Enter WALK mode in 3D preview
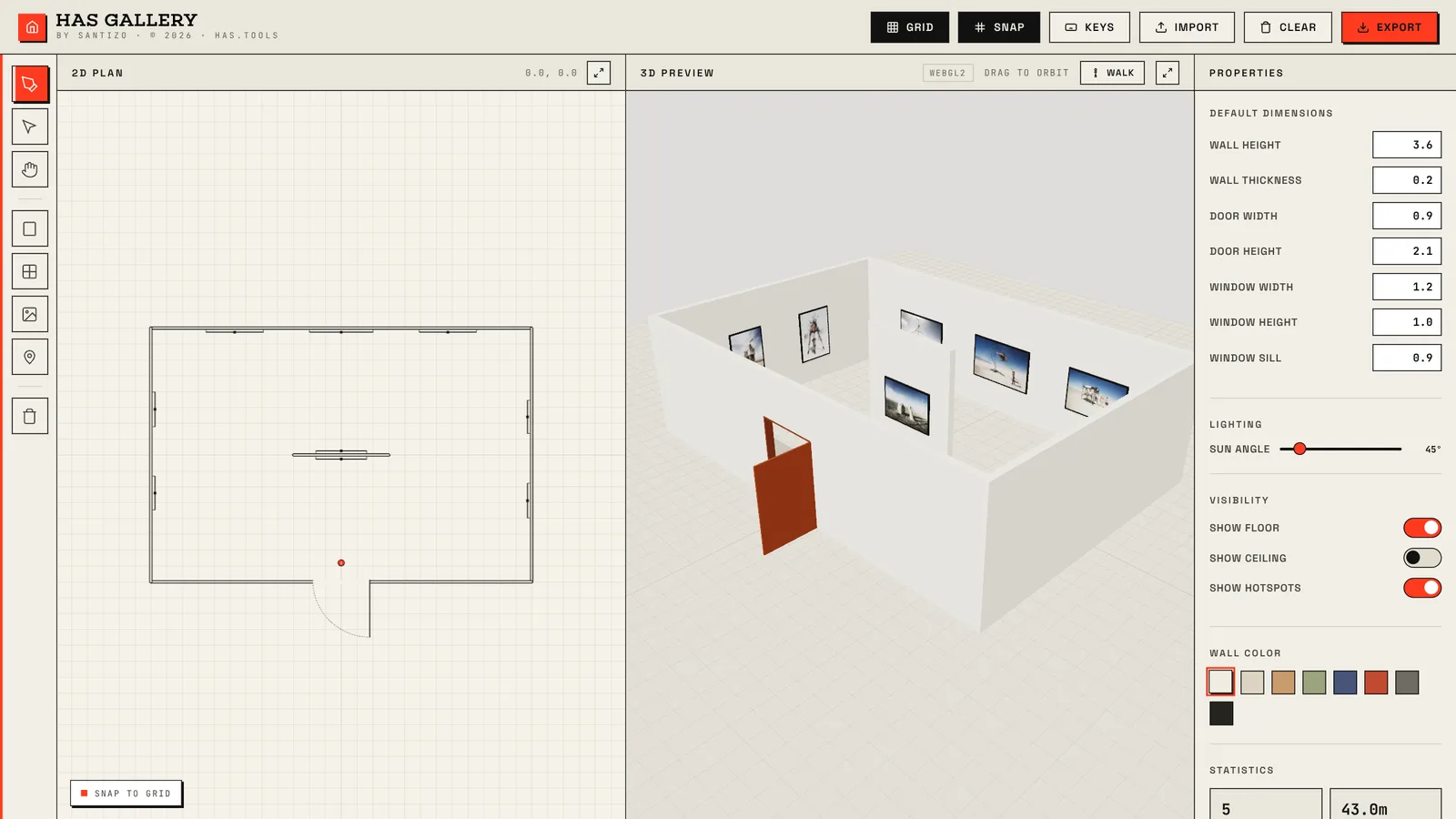This screenshot has height=819, width=1456. [x=1112, y=73]
